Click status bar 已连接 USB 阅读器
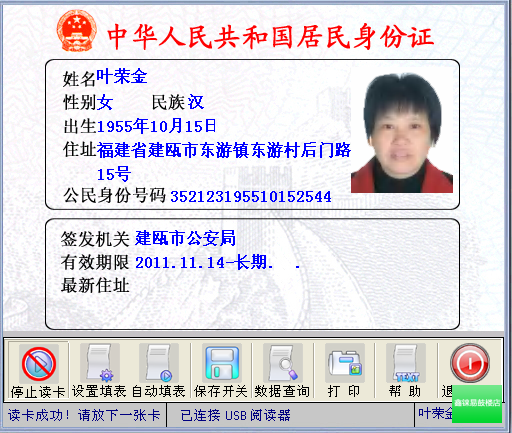The image size is (512, 433). (x=236, y=415)
